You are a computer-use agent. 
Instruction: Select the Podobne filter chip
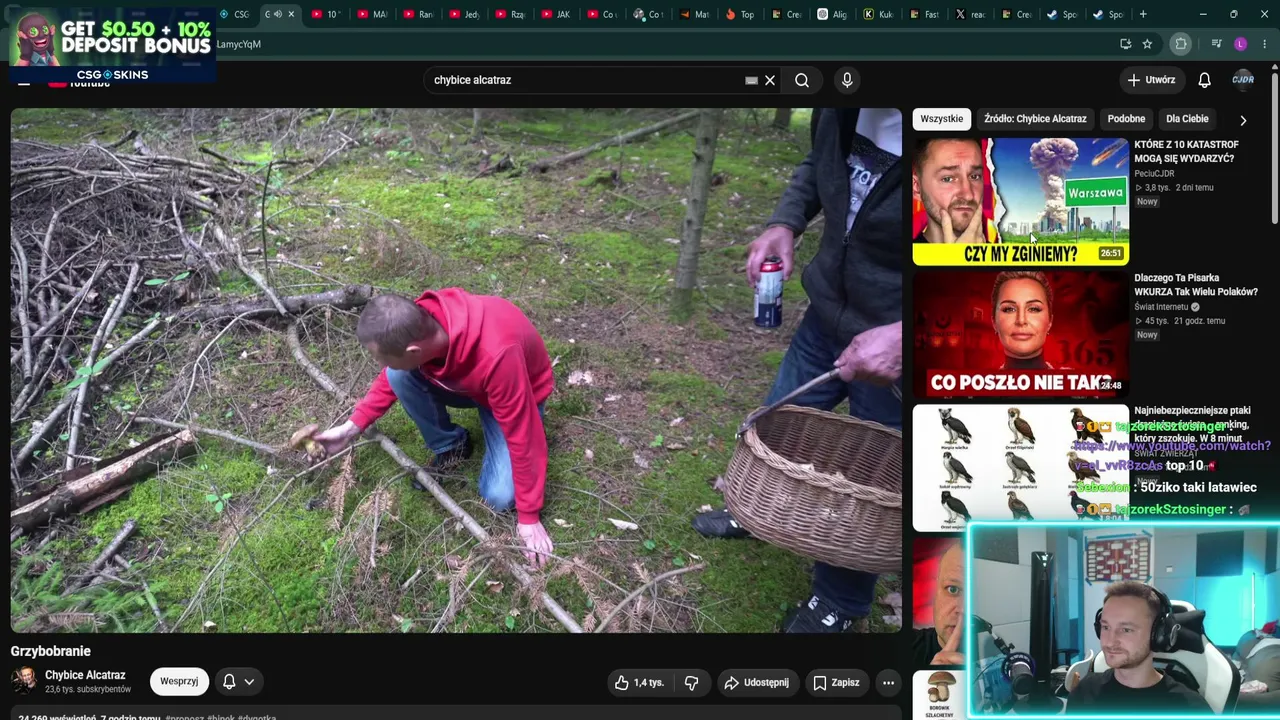[1126, 119]
